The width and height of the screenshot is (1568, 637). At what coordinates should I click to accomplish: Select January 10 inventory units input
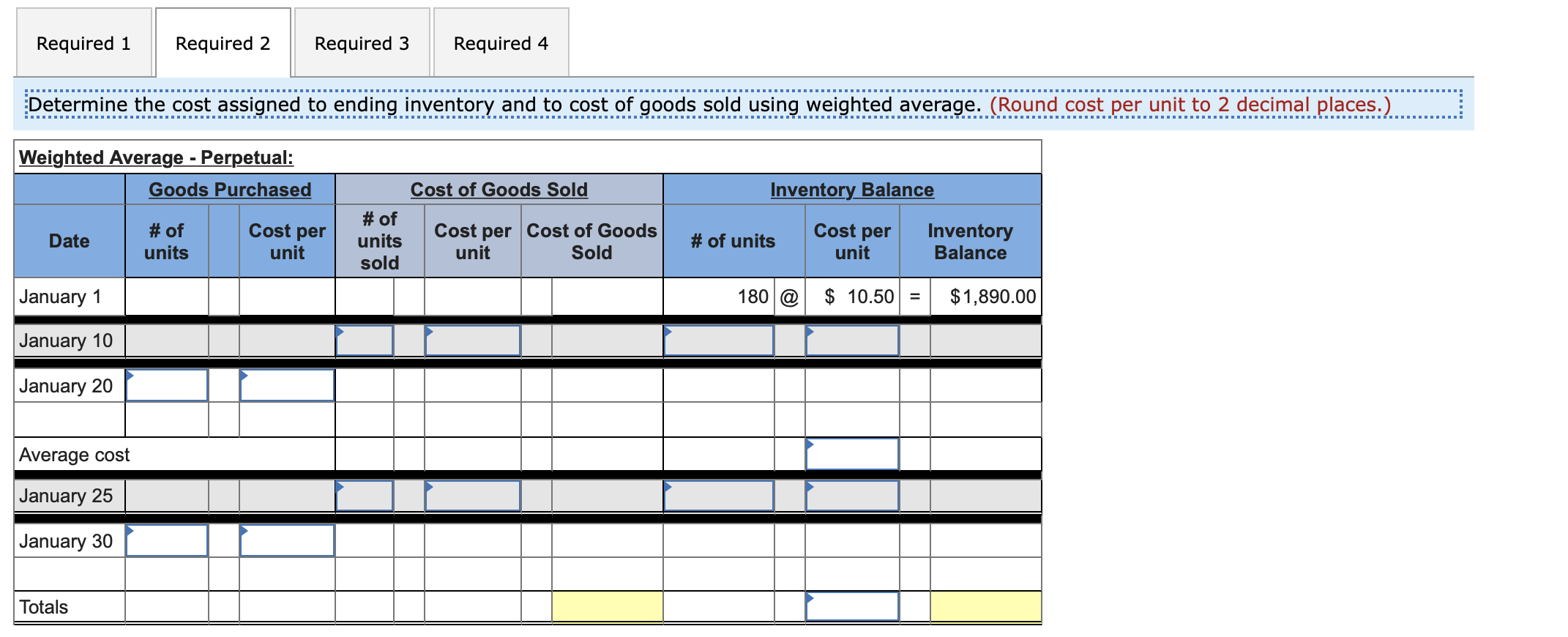719,340
